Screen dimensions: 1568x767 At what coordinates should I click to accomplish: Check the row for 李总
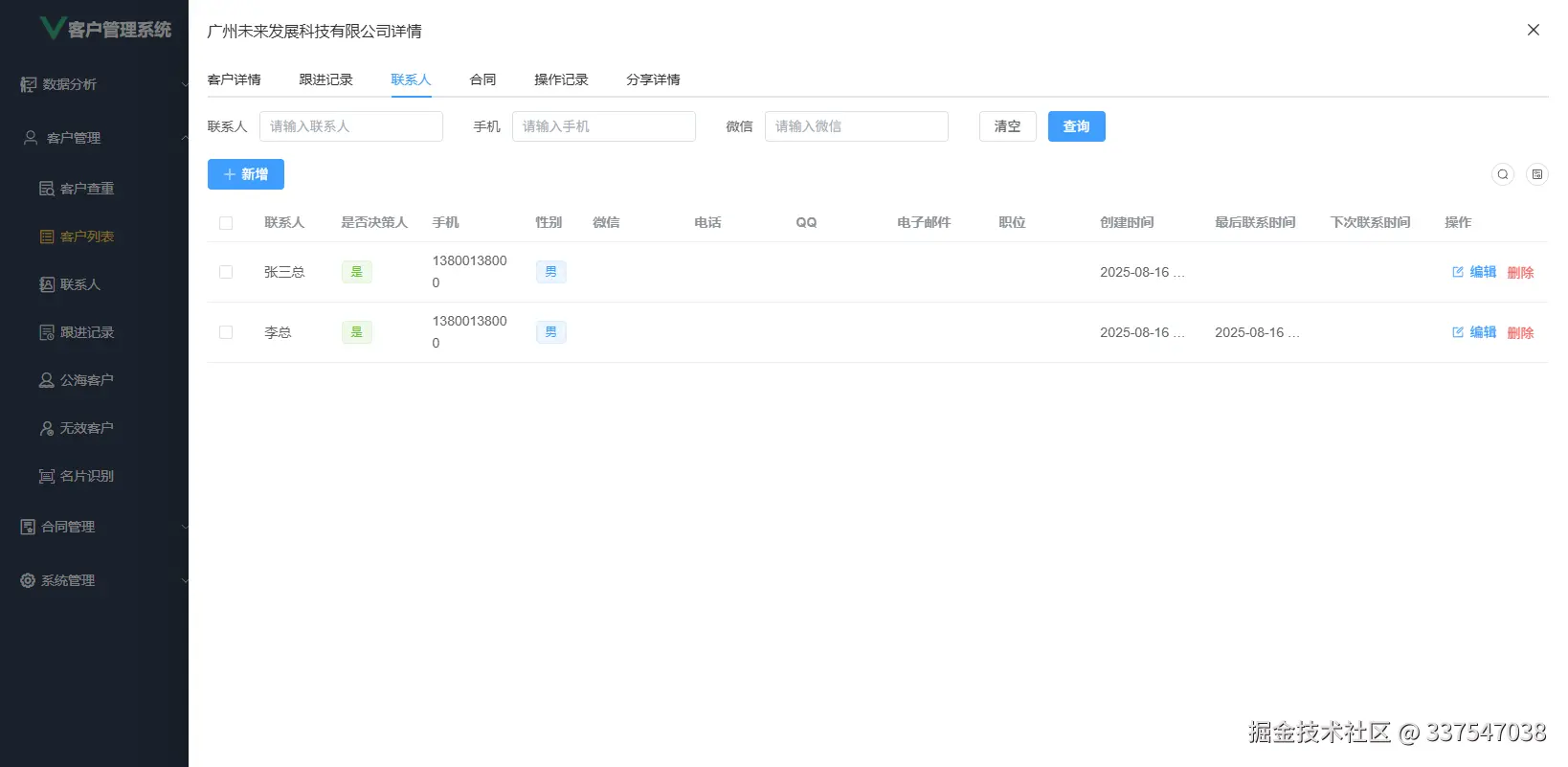click(x=226, y=332)
